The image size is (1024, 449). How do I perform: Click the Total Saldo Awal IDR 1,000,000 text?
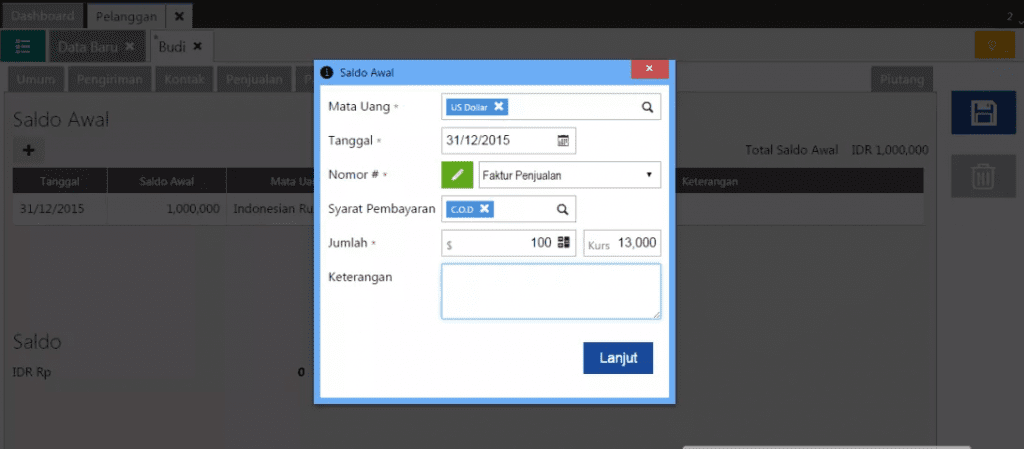pyautogui.click(x=837, y=150)
